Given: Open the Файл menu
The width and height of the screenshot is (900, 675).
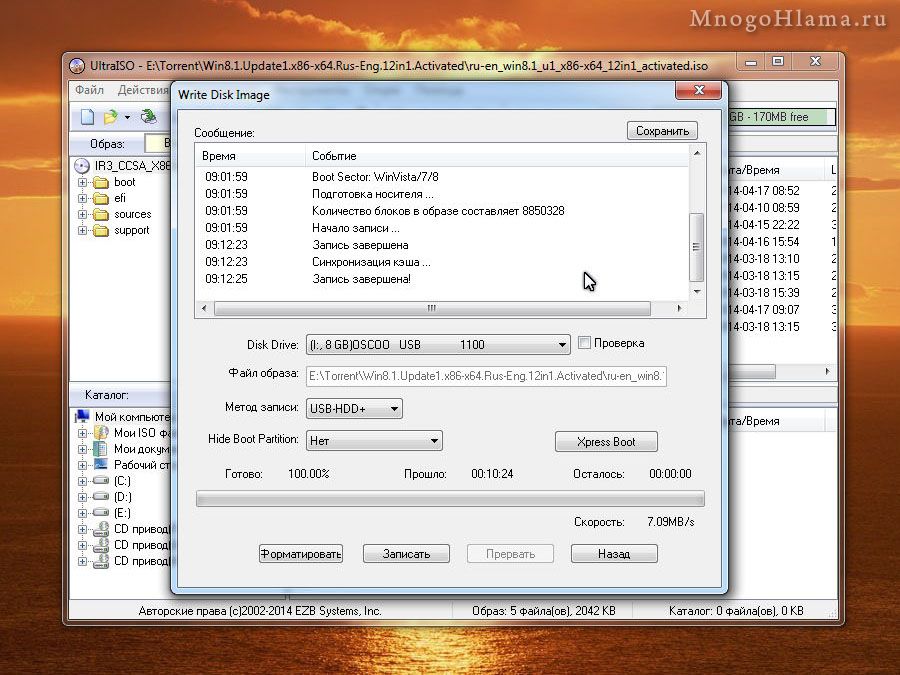Looking at the screenshot, I should tap(89, 90).
